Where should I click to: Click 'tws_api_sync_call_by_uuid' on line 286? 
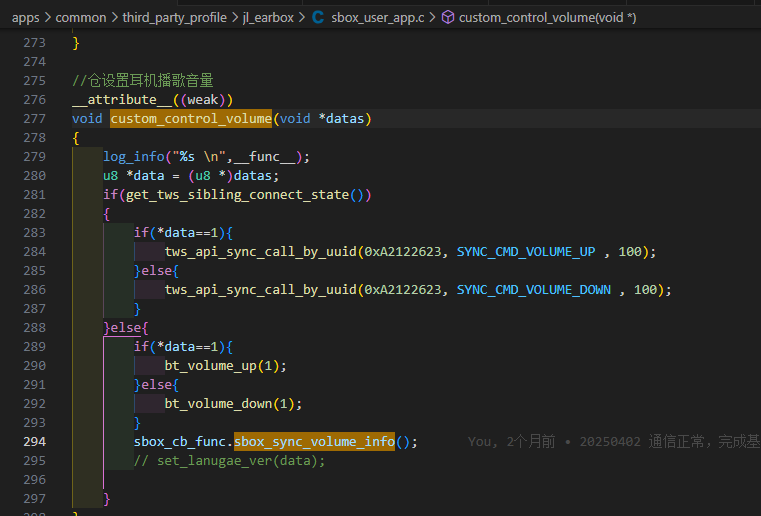click(x=261, y=290)
